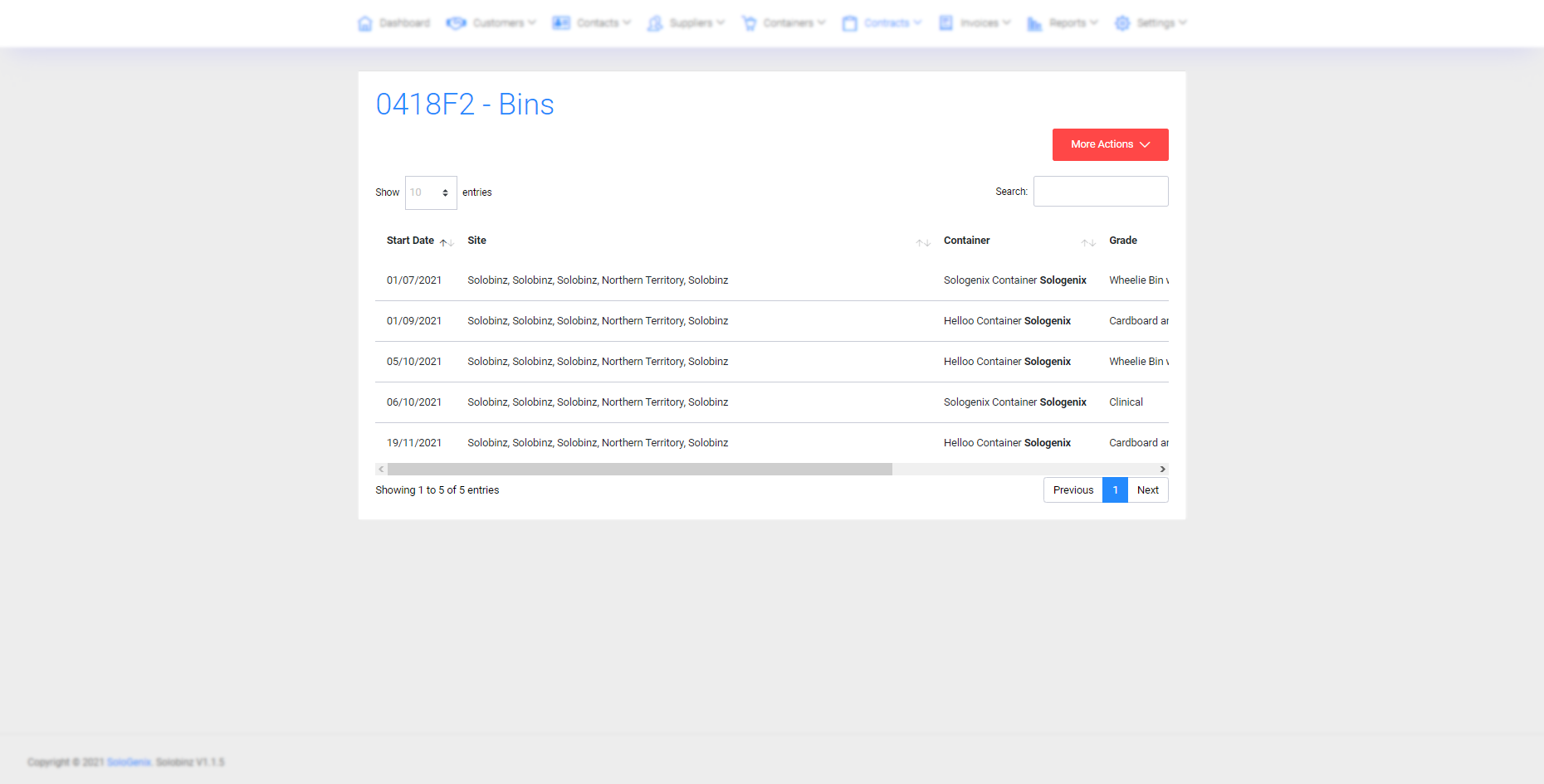Focus the Search input field
The image size is (1544, 784).
(x=1100, y=192)
